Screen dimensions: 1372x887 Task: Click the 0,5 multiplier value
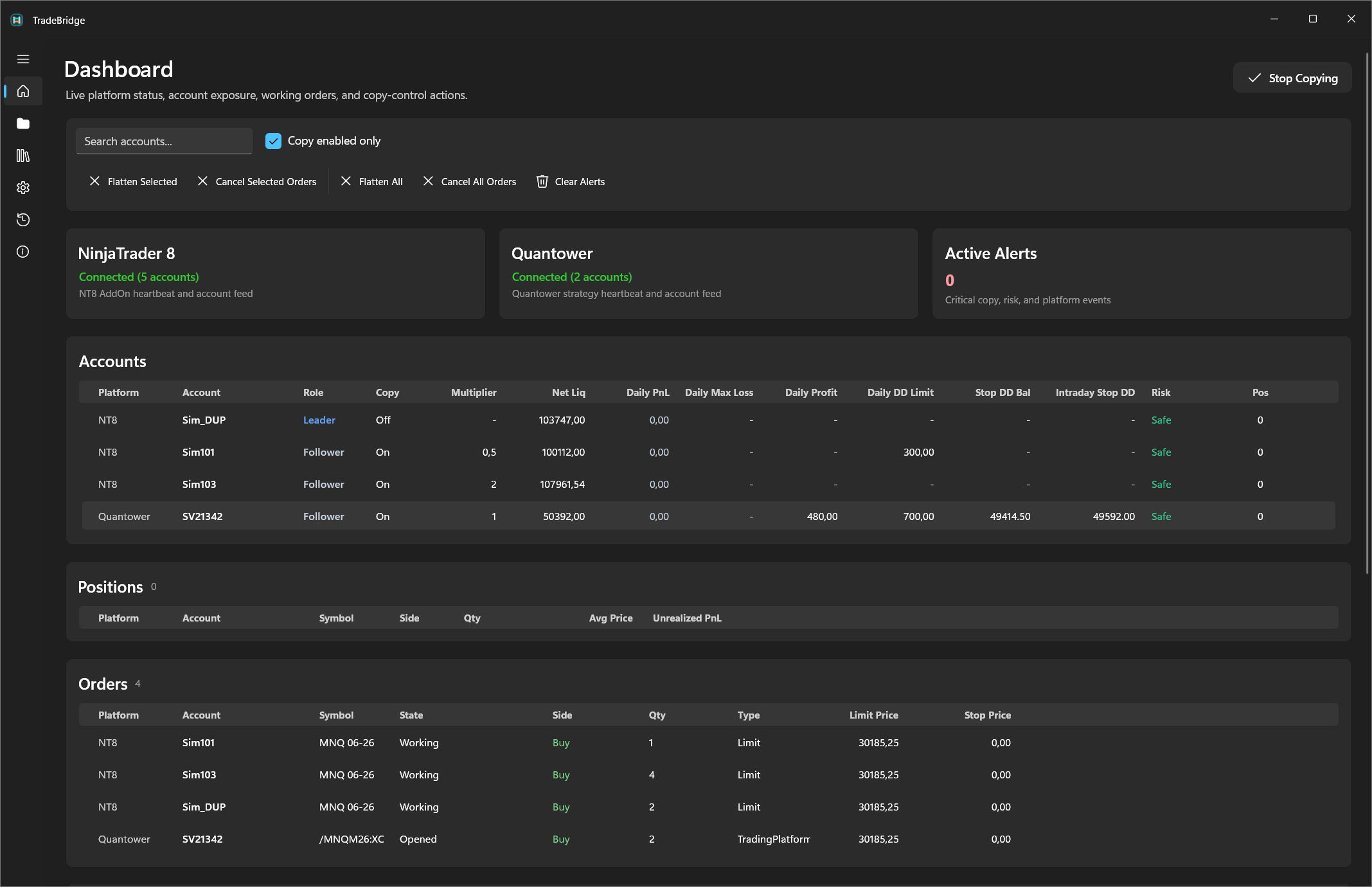pyautogui.click(x=489, y=452)
